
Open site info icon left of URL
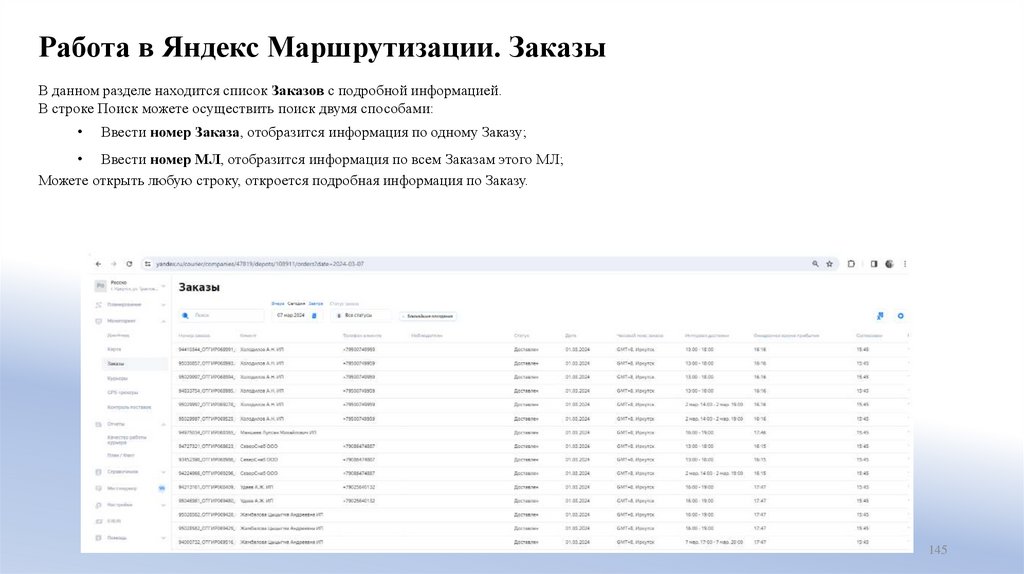point(148,264)
